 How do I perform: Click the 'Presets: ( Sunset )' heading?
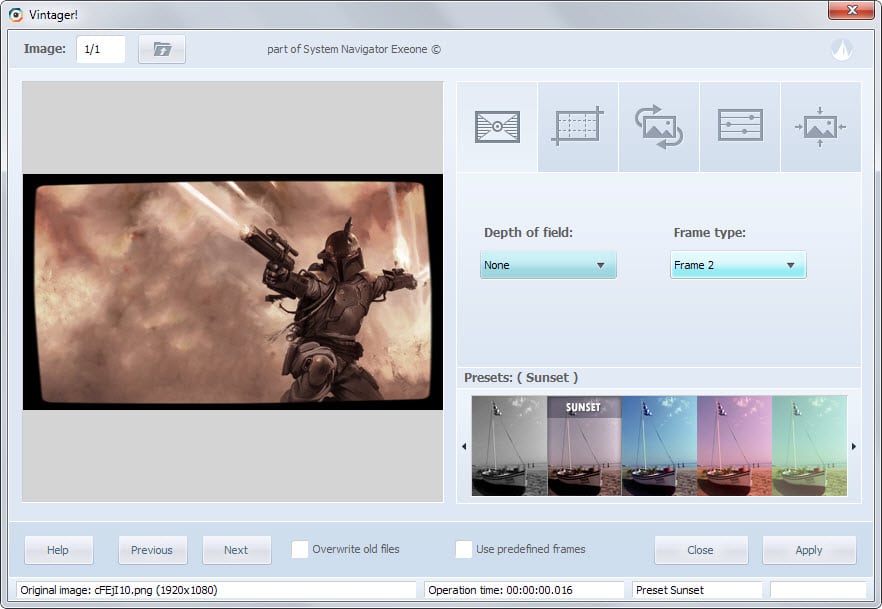coord(521,377)
